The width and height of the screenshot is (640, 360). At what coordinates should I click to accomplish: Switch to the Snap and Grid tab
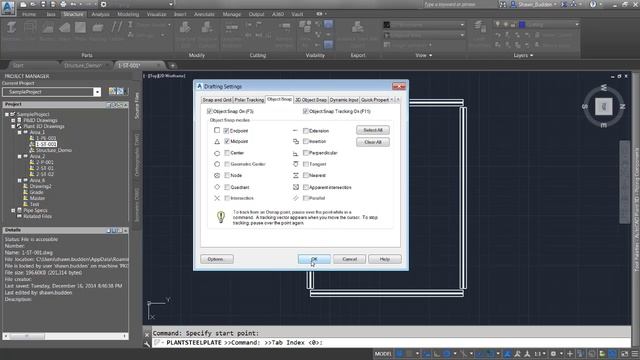pyautogui.click(x=217, y=100)
